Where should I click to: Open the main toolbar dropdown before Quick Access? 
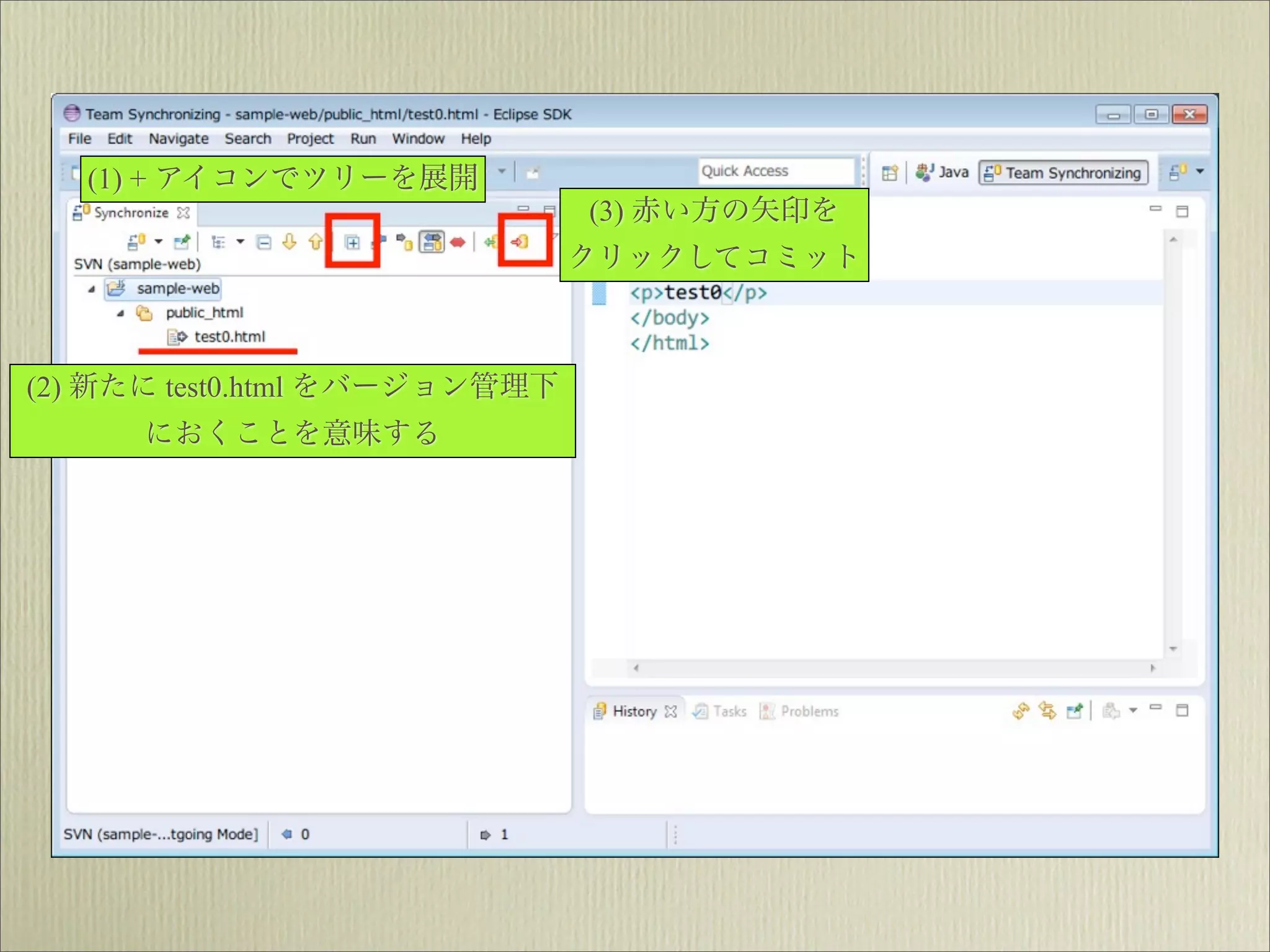[502, 171]
